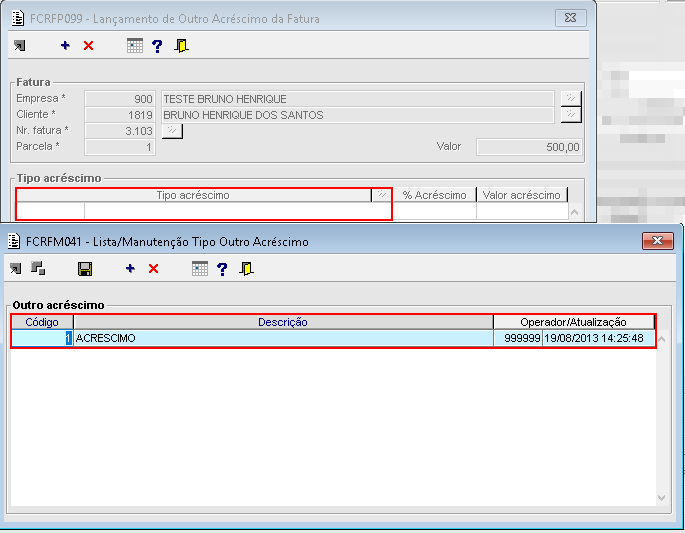The width and height of the screenshot is (685, 533).
Task: Delete record with red X in FCRFM041
Action: (x=153, y=268)
